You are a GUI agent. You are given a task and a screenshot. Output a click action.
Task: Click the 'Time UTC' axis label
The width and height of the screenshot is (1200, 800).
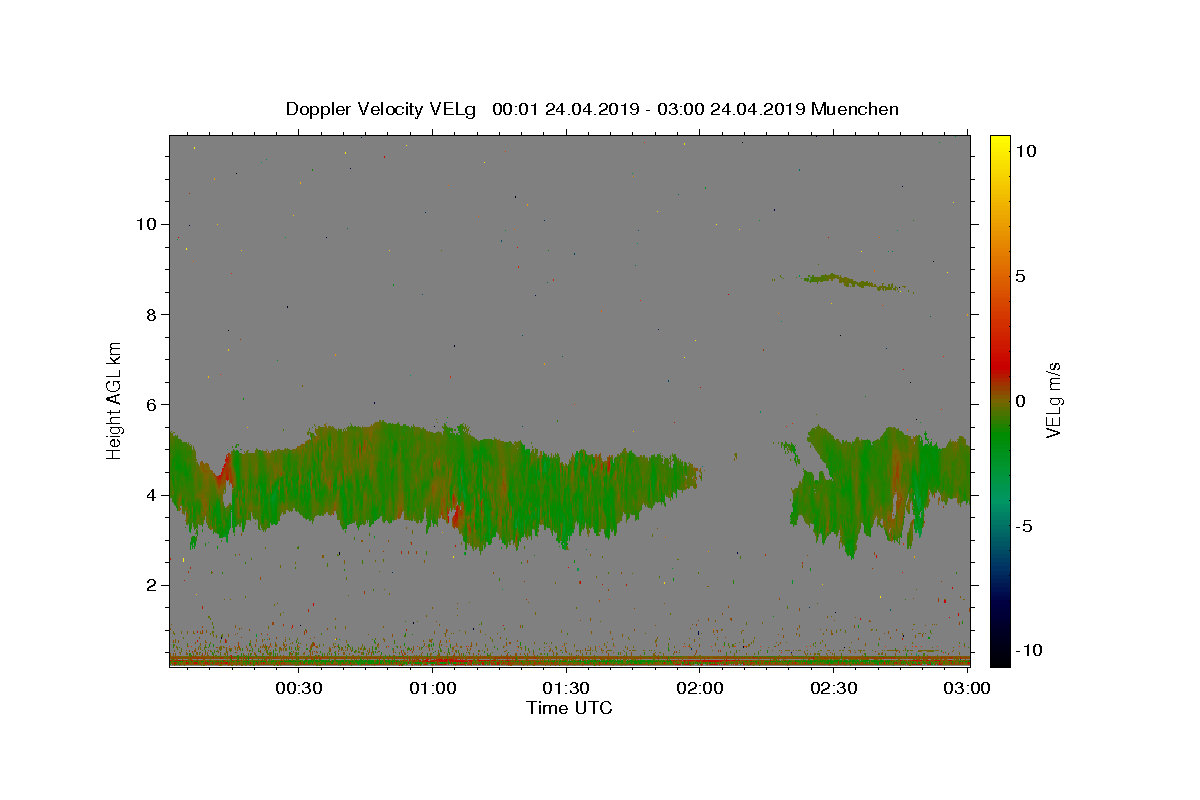coord(569,708)
